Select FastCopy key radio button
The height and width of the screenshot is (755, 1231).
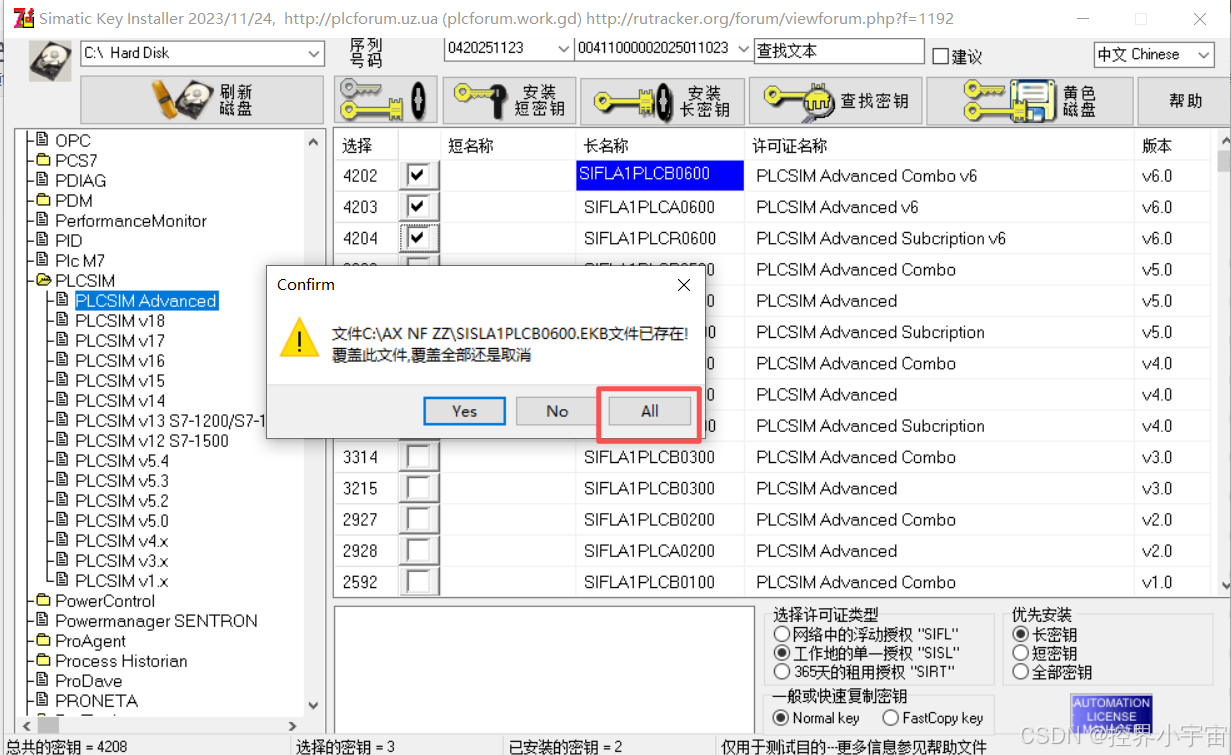pos(890,718)
